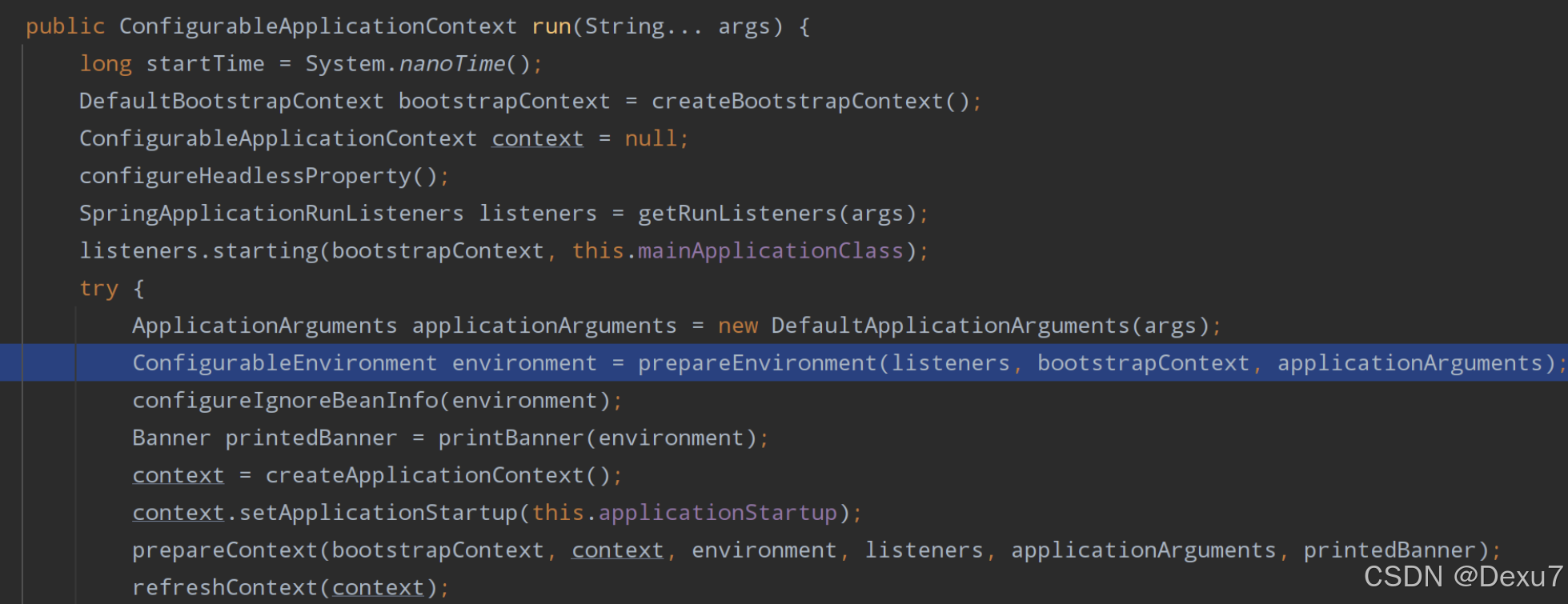Click refreshContext(context) call
The height and width of the screenshot is (604, 1568).
tap(285, 588)
